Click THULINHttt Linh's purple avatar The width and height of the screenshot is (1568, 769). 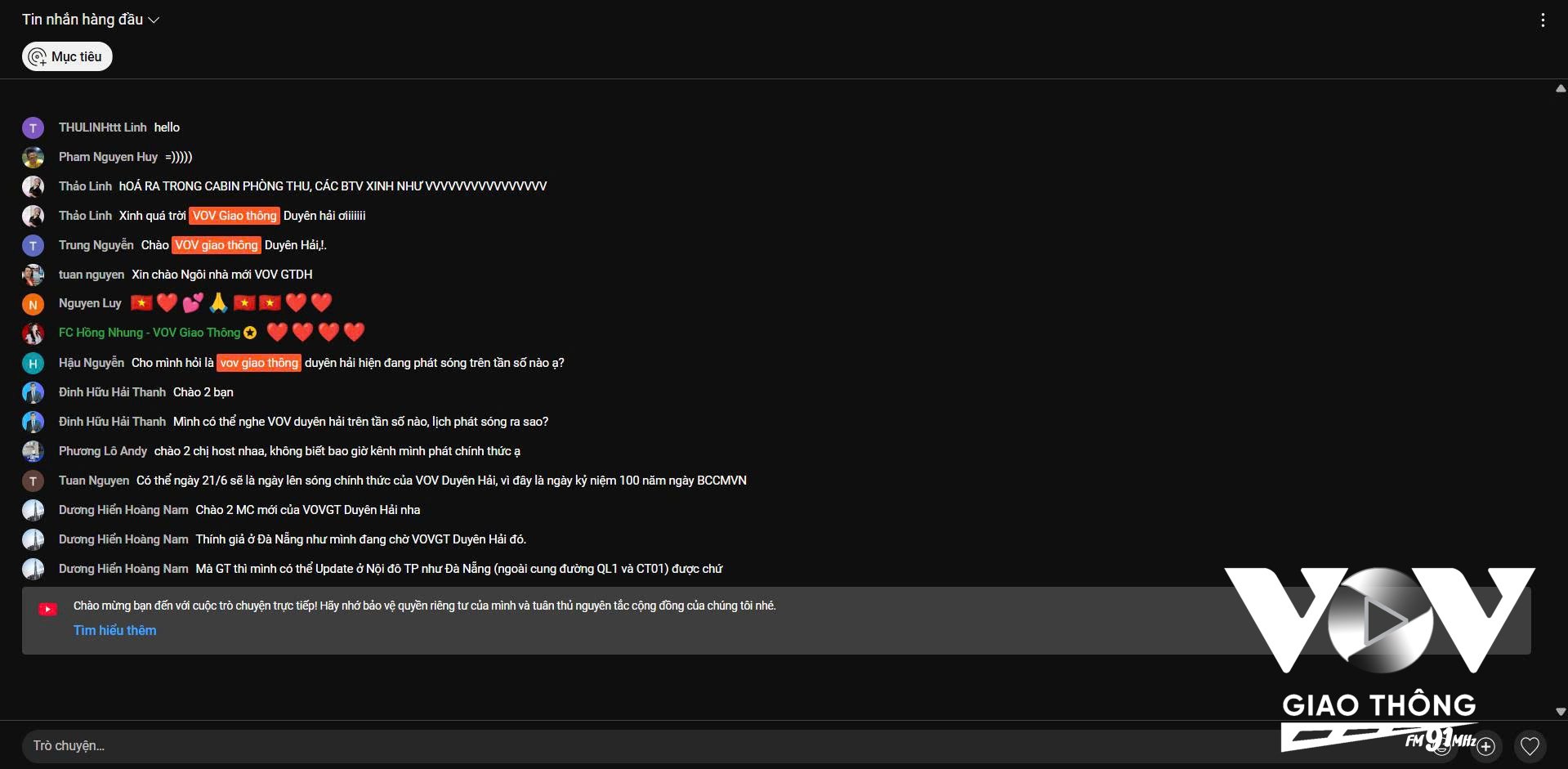pyautogui.click(x=33, y=127)
